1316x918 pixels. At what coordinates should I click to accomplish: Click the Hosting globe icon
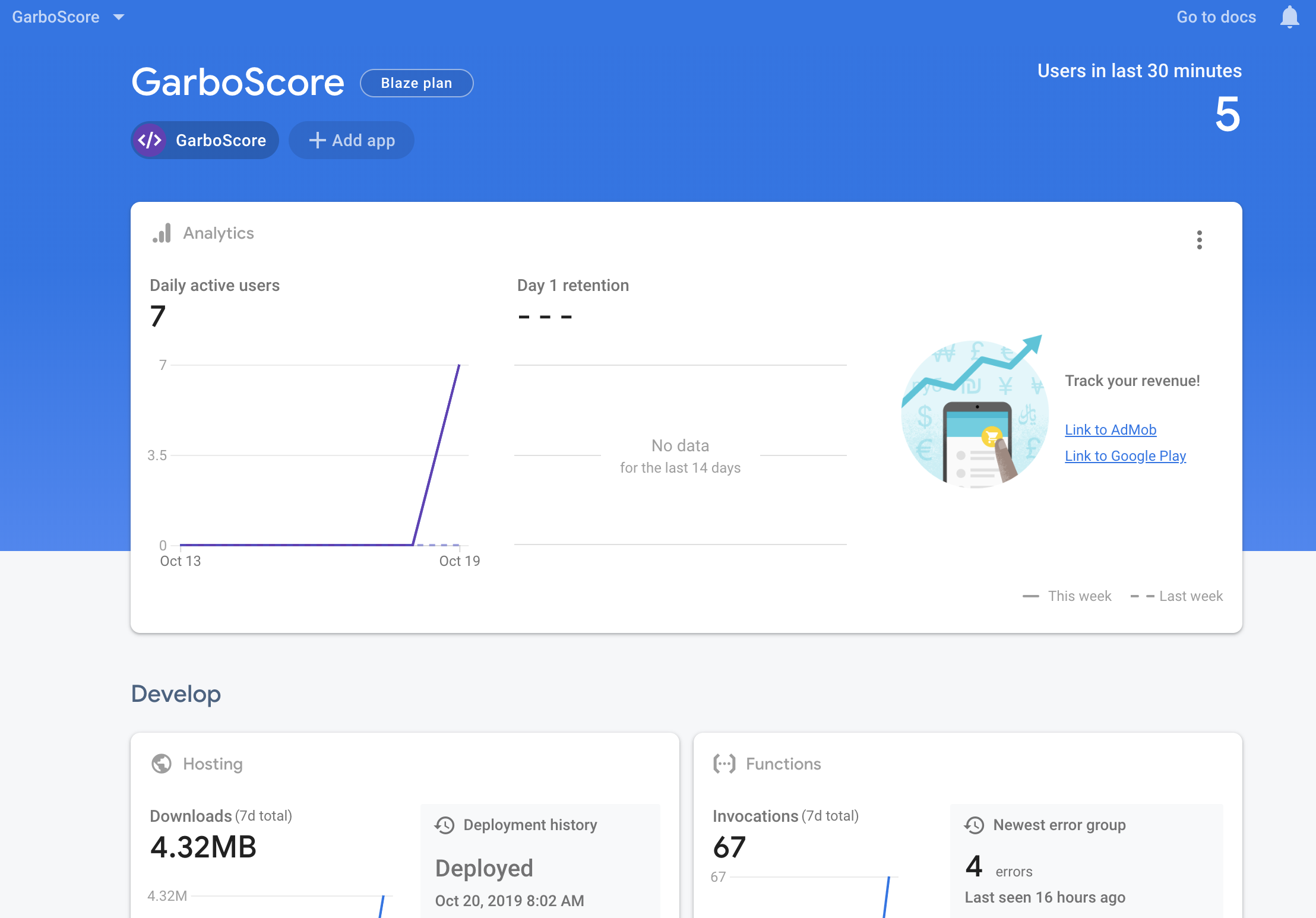[x=162, y=764]
